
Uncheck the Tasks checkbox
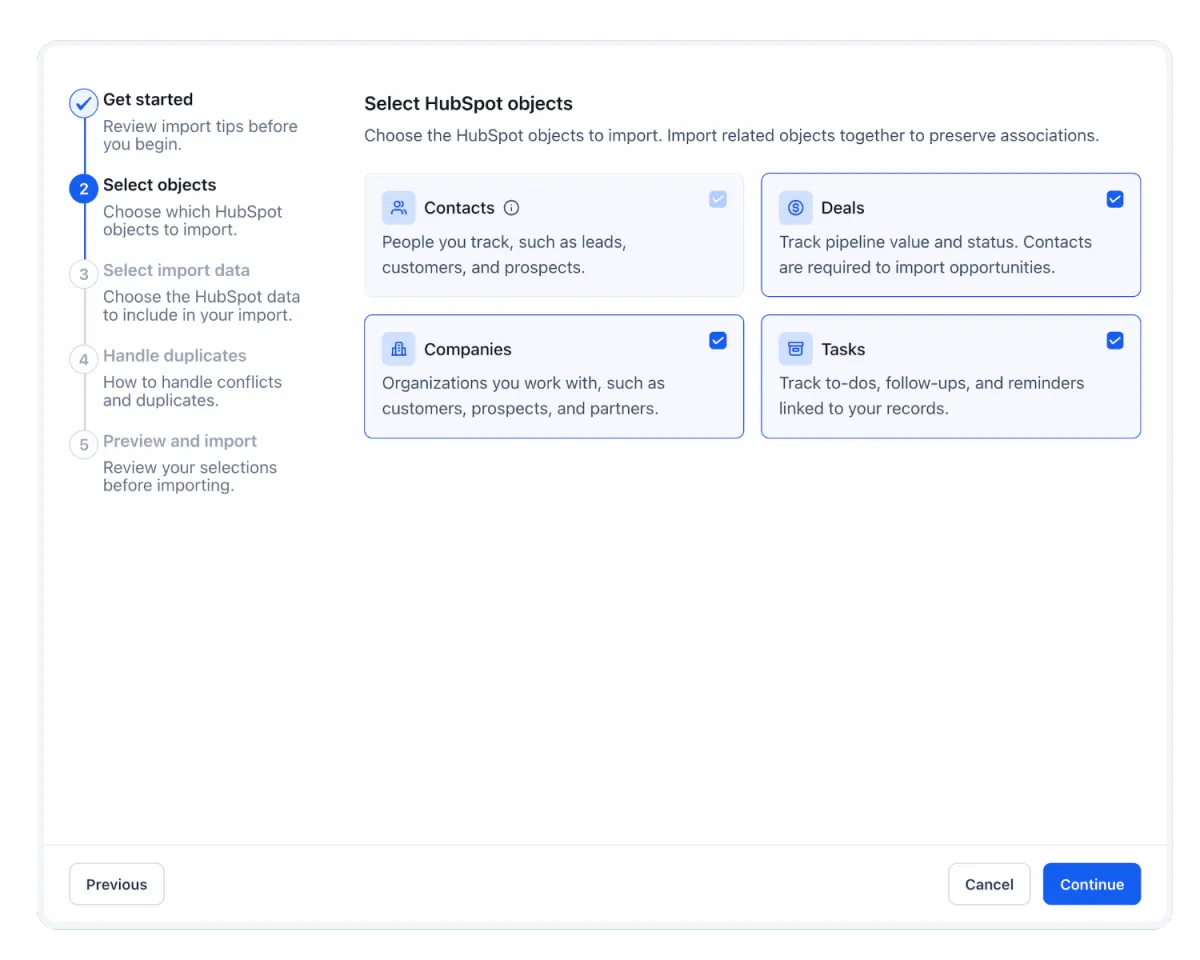(1115, 340)
